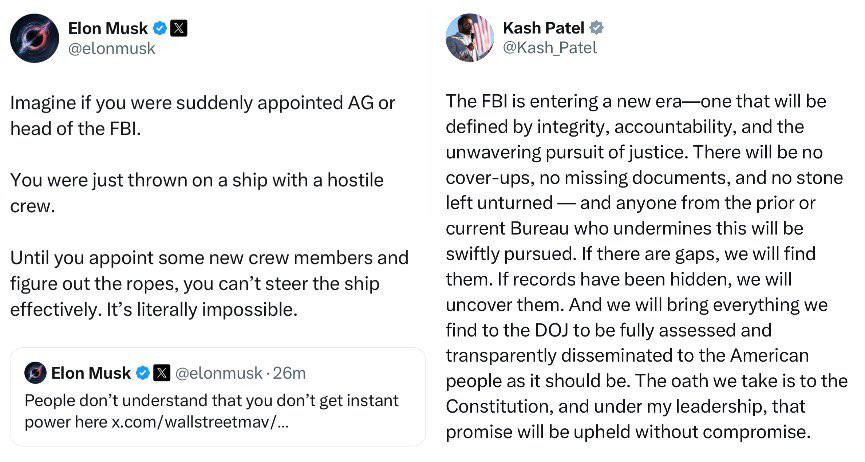This screenshot has width=865, height=462.
Task: Click the X badge inside the quoted tweet
Action: (x=161, y=373)
